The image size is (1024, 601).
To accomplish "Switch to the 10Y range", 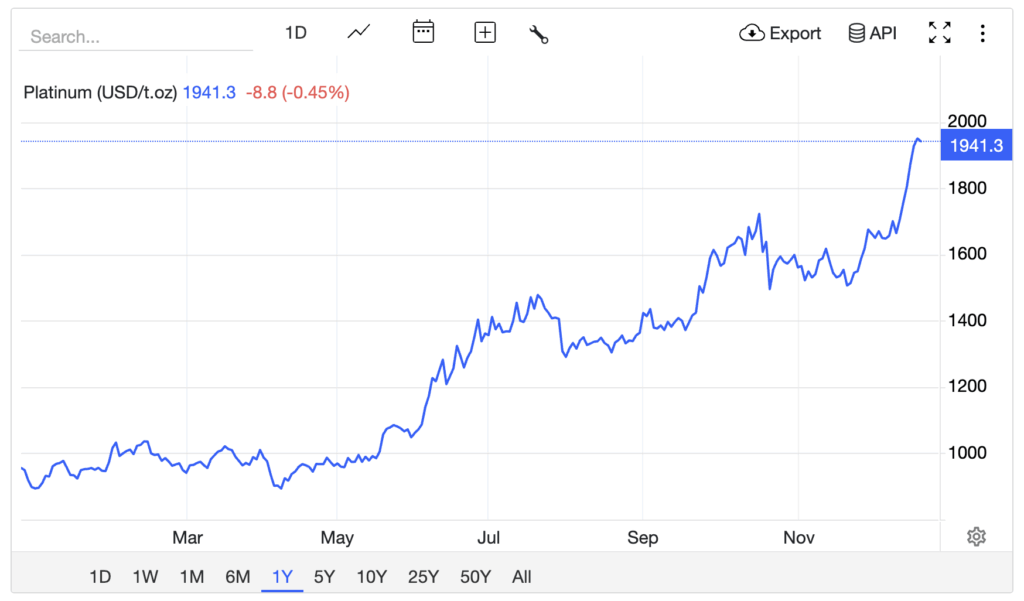I will [x=371, y=576].
